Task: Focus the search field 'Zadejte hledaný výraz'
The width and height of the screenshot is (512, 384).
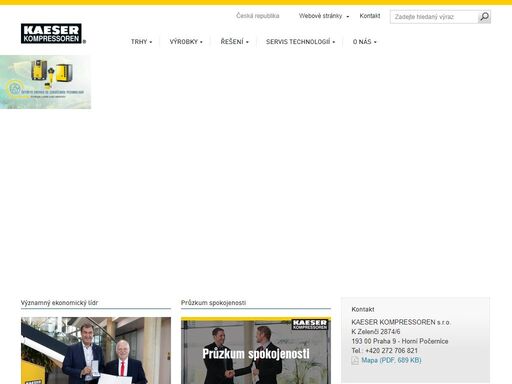Action: pyautogui.click(x=434, y=17)
